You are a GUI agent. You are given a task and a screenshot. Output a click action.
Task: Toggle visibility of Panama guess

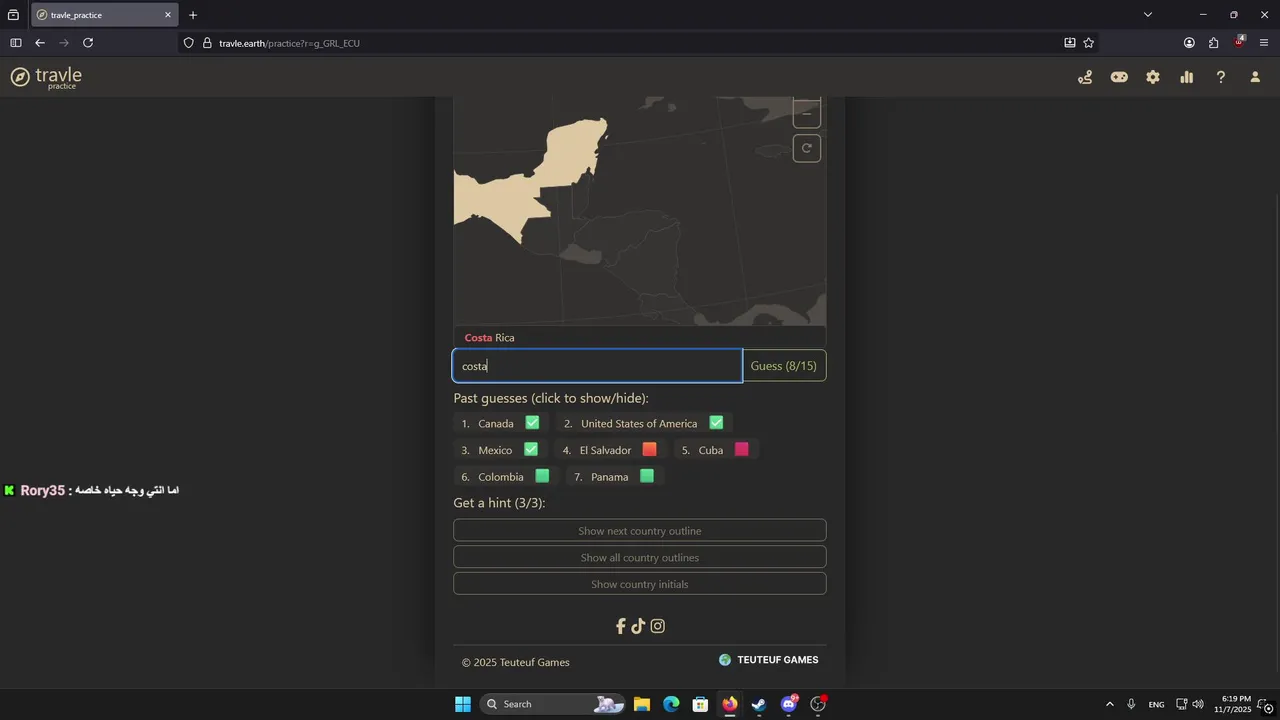coord(615,477)
